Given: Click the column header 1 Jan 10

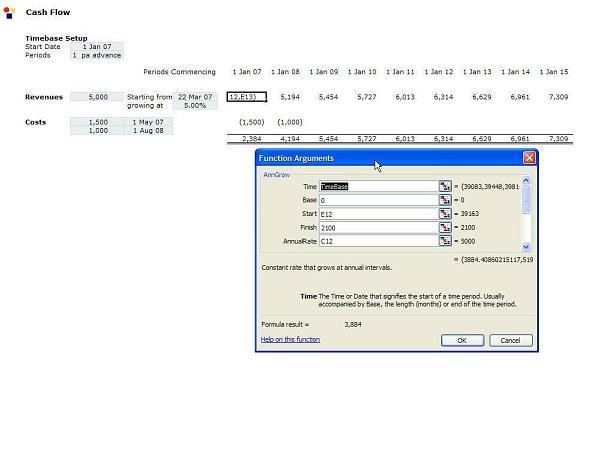Looking at the screenshot, I should 362,72.
